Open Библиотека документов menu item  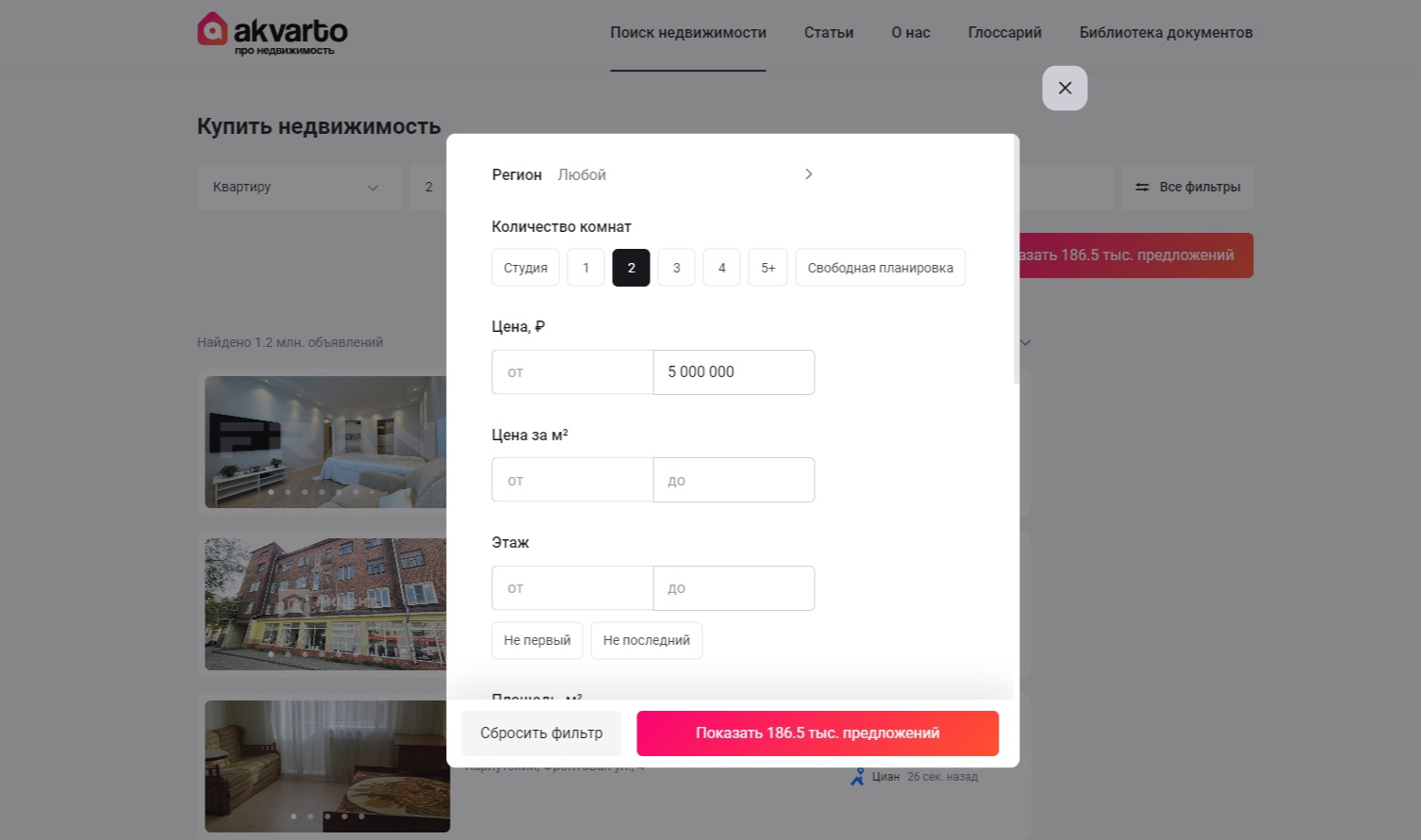pyautogui.click(x=1166, y=33)
